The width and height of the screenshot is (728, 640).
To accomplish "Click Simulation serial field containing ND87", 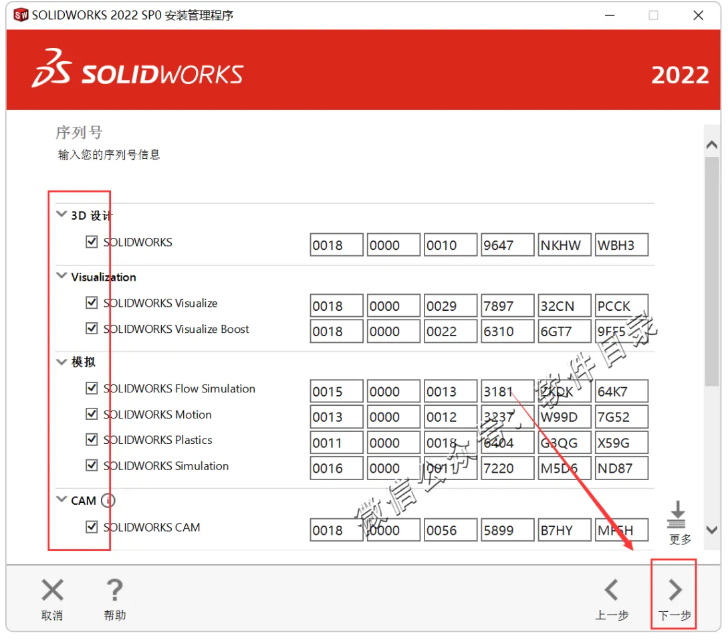I will pyautogui.click(x=622, y=468).
